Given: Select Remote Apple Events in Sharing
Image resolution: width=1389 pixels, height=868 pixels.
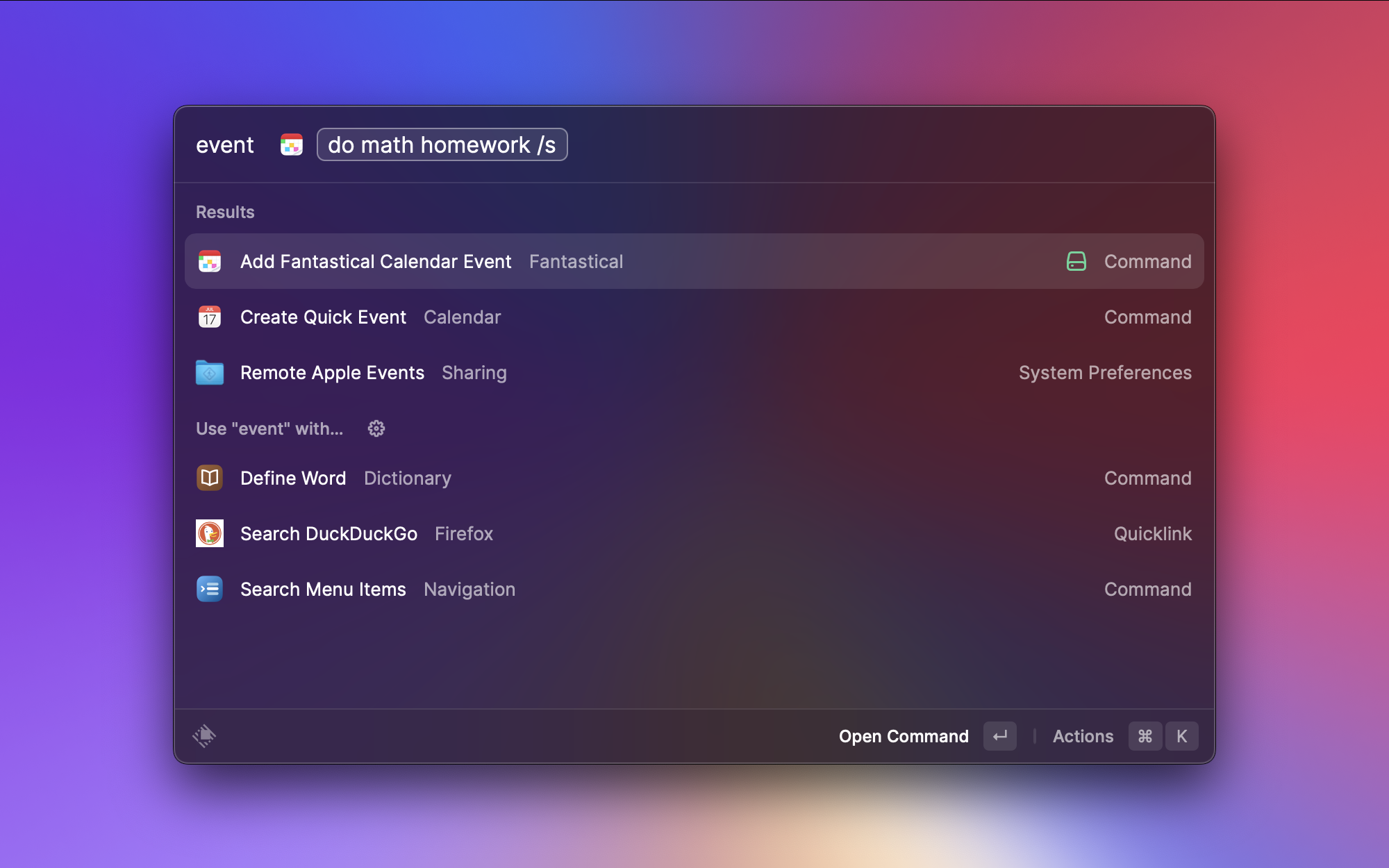Looking at the screenshot, I should [x=694, y=372].
